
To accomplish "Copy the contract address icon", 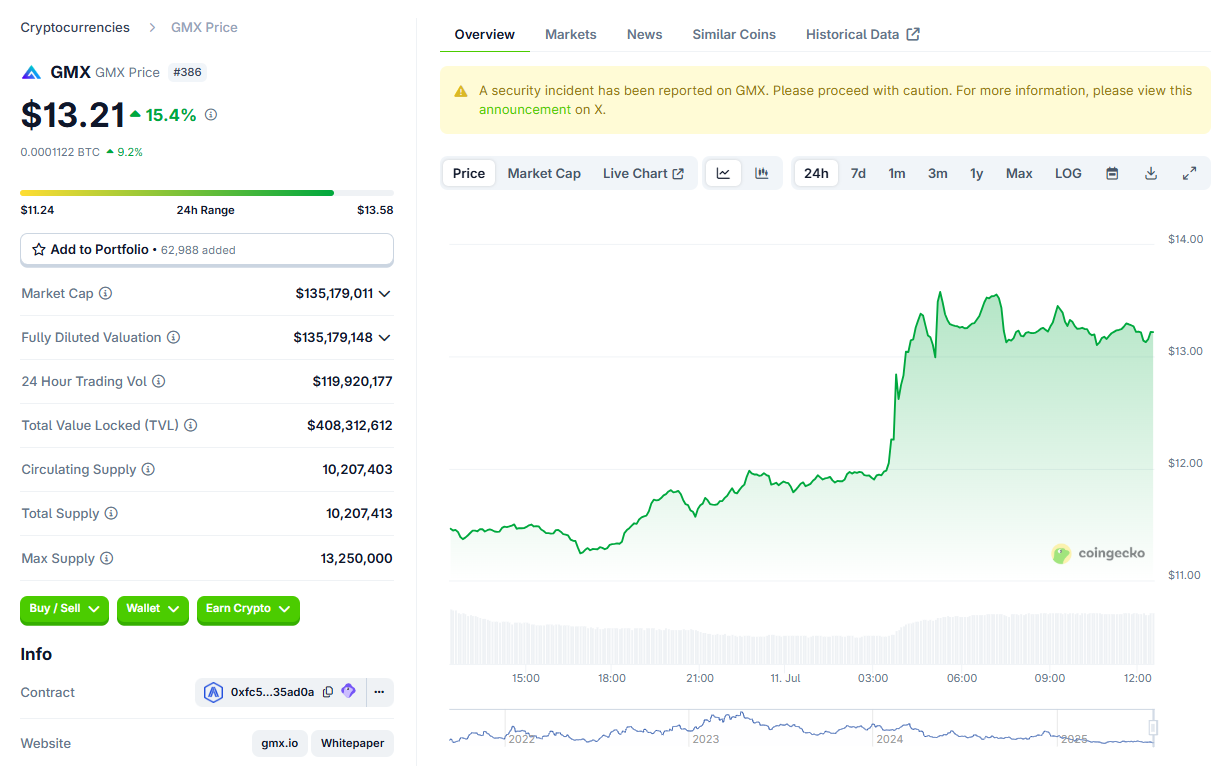I will pos(328,692).
